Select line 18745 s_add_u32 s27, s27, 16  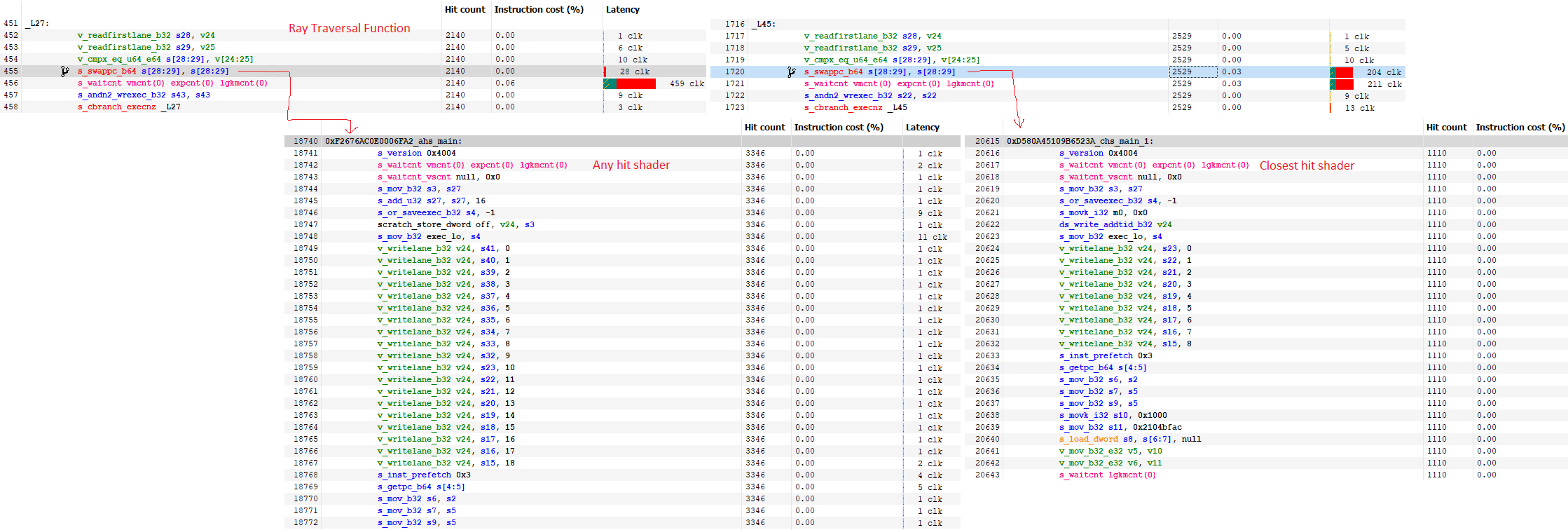tap(432, 201)
